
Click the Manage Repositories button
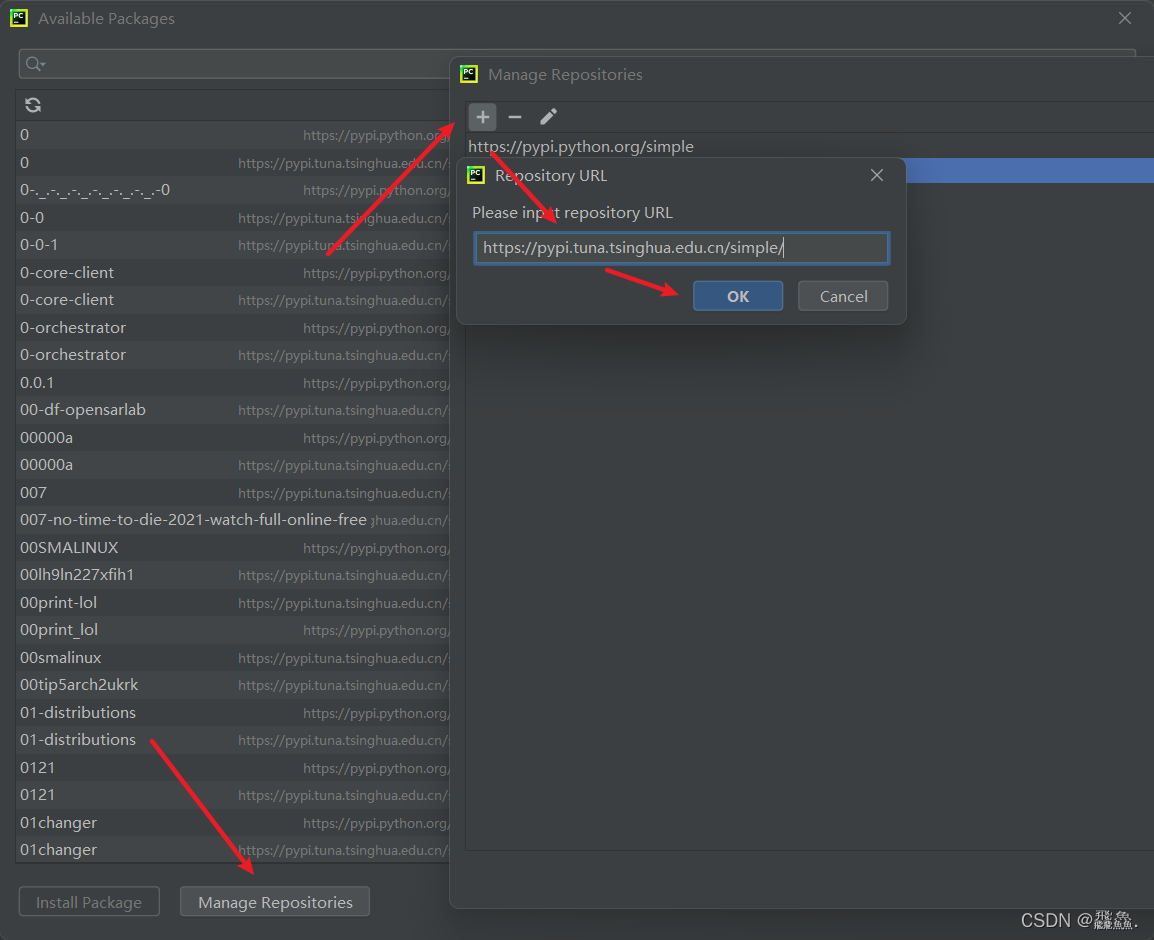click(x=275, y=902)
